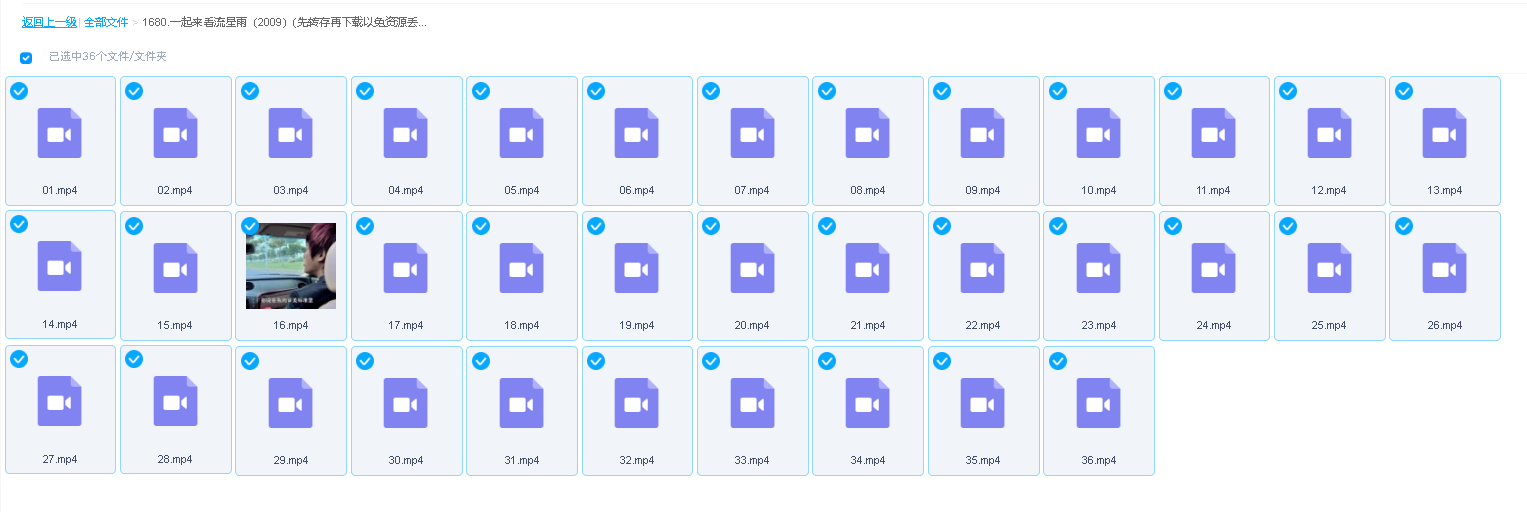Deselect the checkmark on 14.mp4
Image resolution: width=1527 pixels, height=512 pixels.
coord(19,225)
